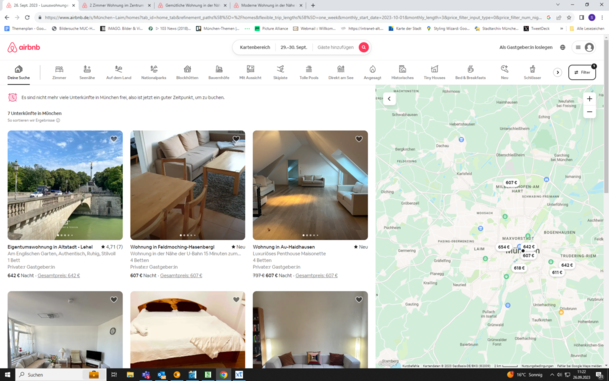Select the Nationalparks category icon
The image size is (609, 381).
tap(154, 69)
